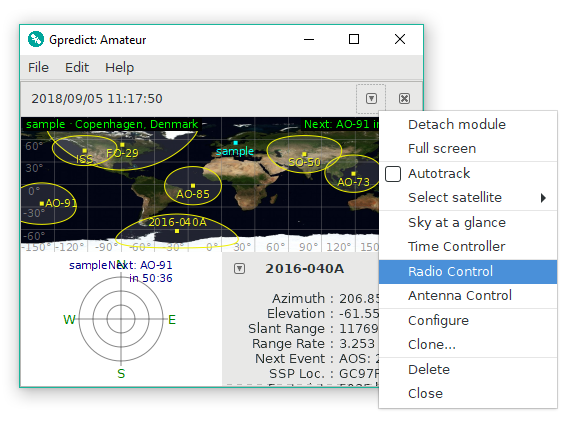Select the AO-85 satellite marker
Image resolution: width=576 pixels, height=438 pixels.
tap(193, 186)
